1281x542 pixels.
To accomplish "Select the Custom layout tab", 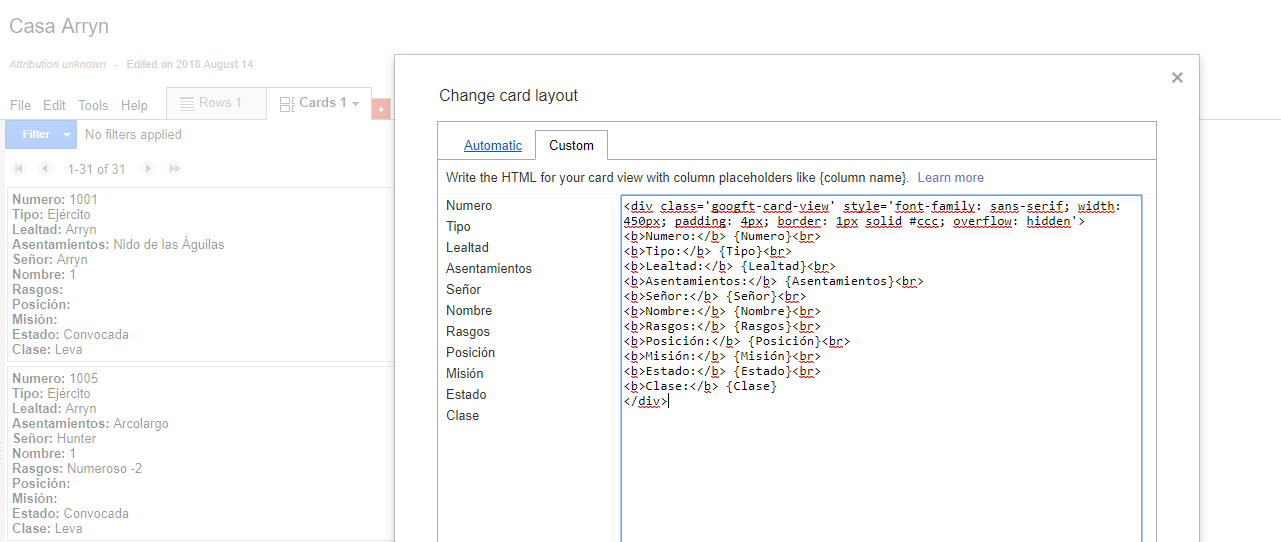I will click(x=571, y=145).
